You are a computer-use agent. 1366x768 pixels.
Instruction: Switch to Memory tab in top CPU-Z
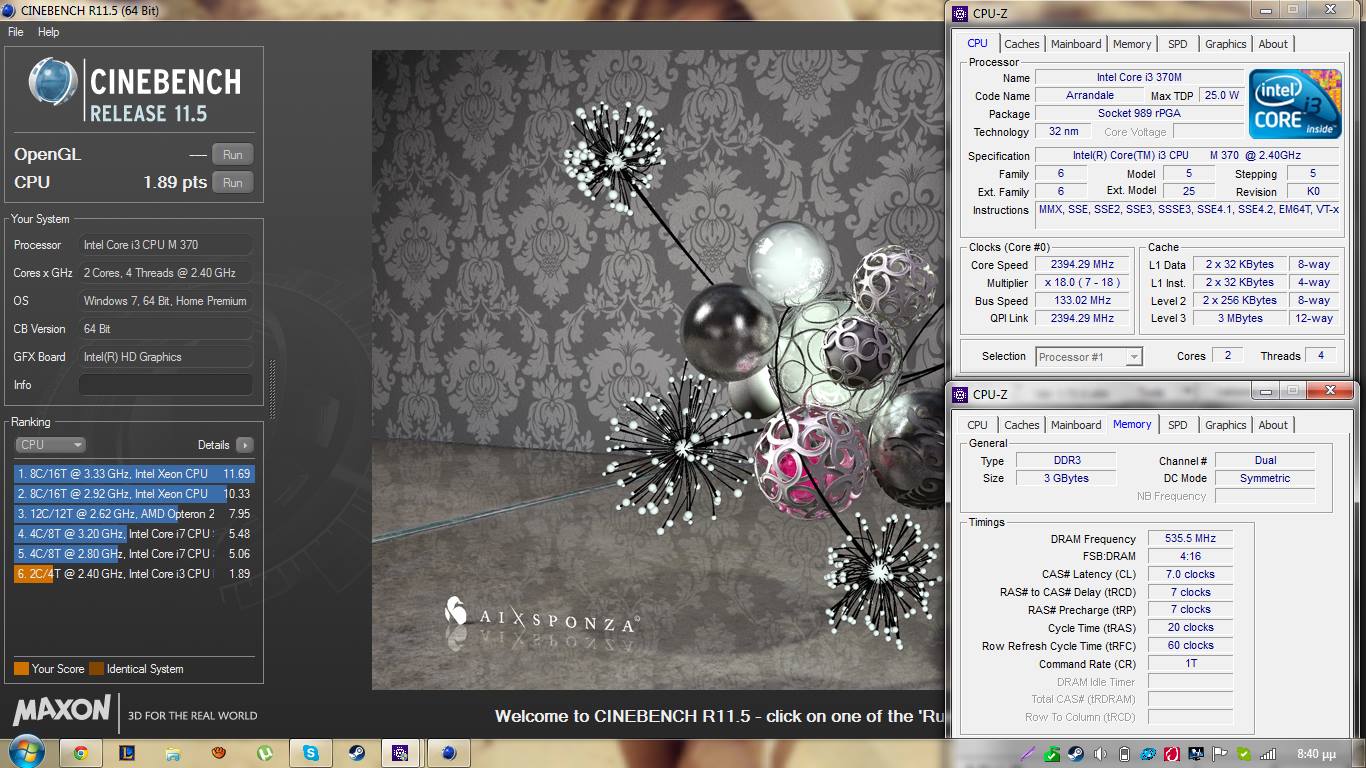(x=1132, y=44)
